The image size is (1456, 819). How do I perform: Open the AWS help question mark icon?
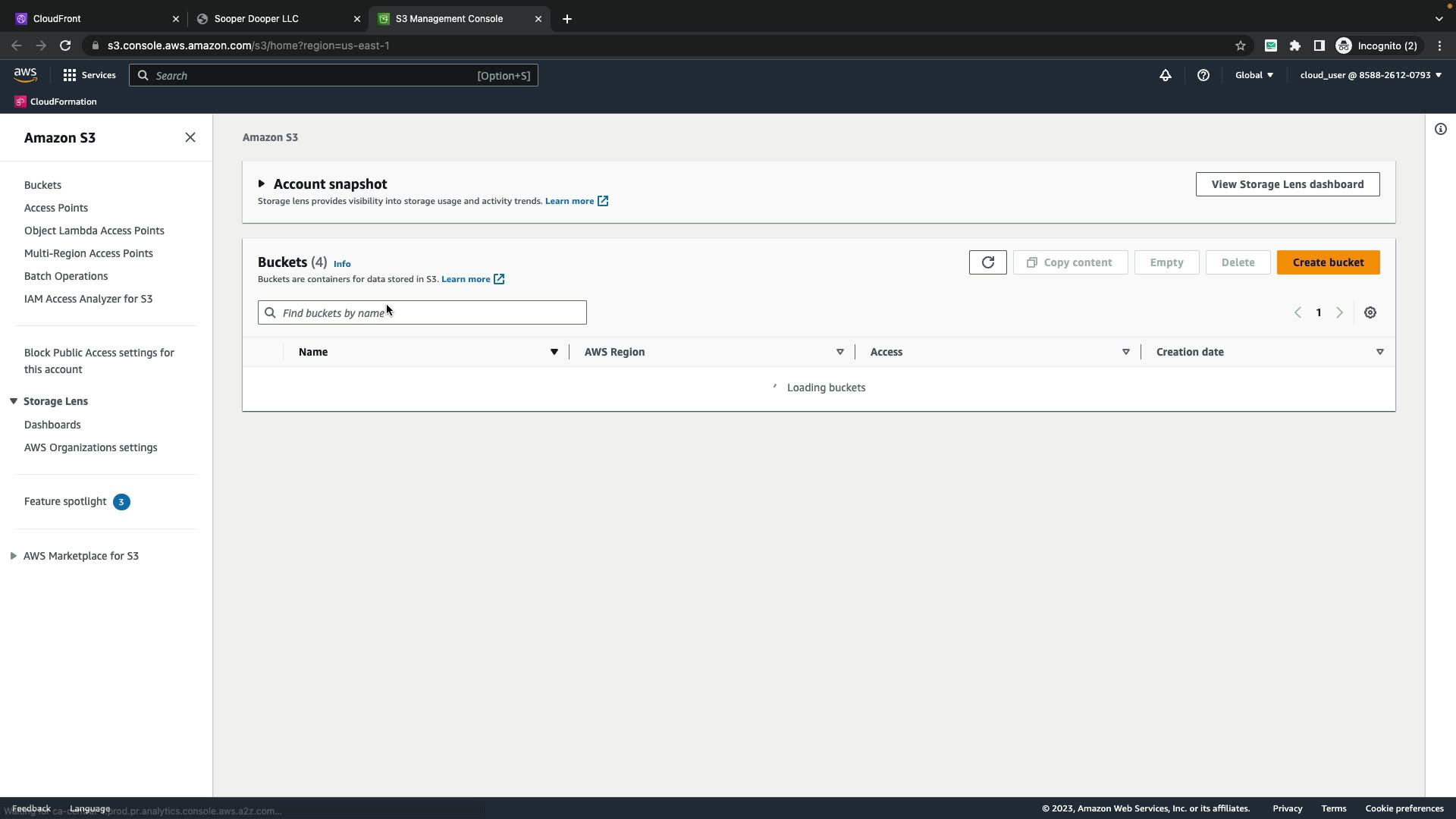pyautogui.click(x=1203, y=75)
